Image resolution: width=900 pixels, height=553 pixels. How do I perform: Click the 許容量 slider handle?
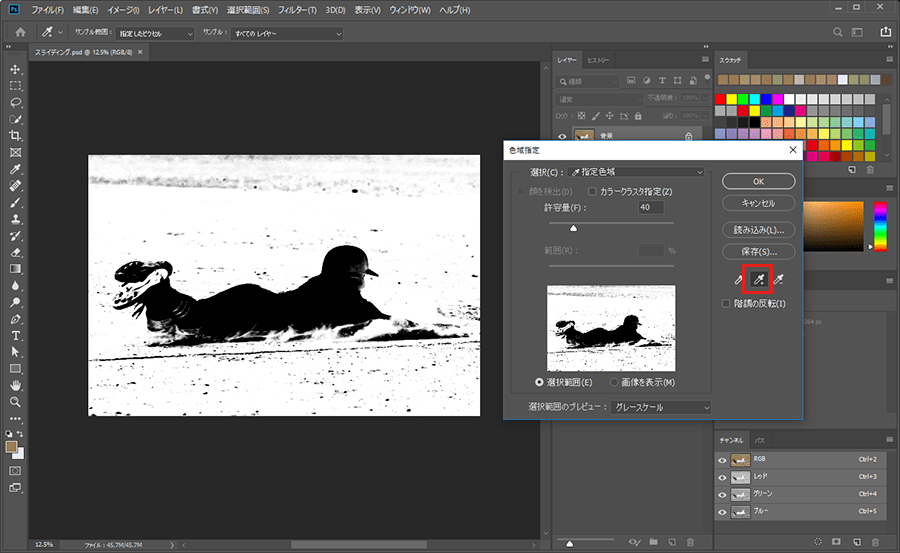pos(573,228)
